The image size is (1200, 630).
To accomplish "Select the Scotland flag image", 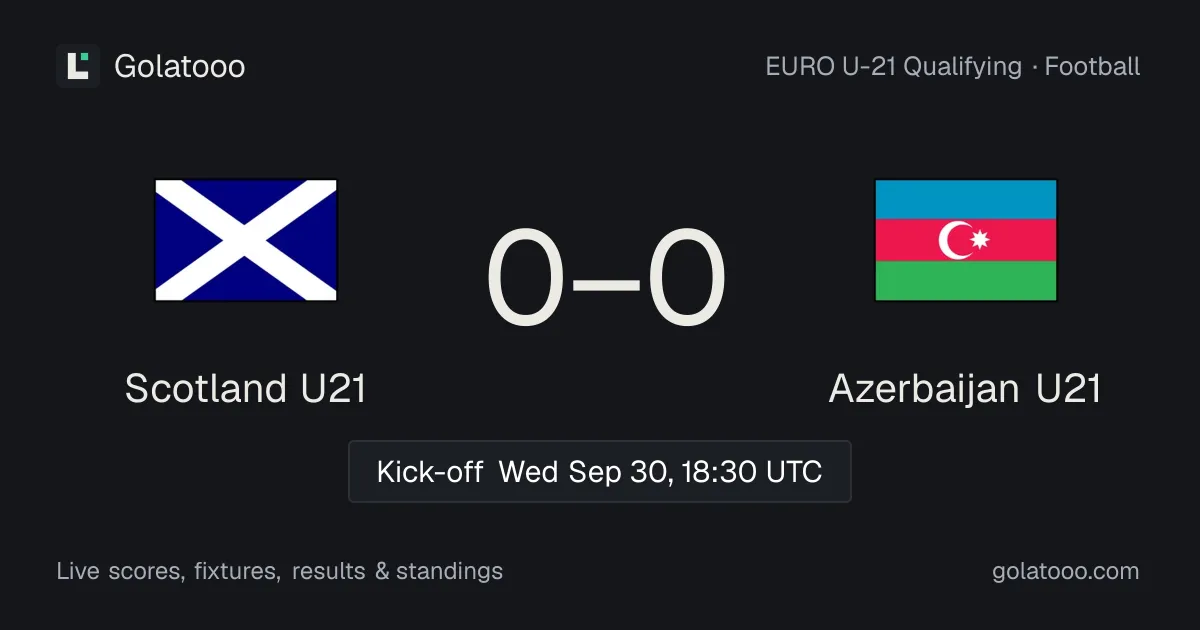I will pyautogui.click(x=246, y=240).
